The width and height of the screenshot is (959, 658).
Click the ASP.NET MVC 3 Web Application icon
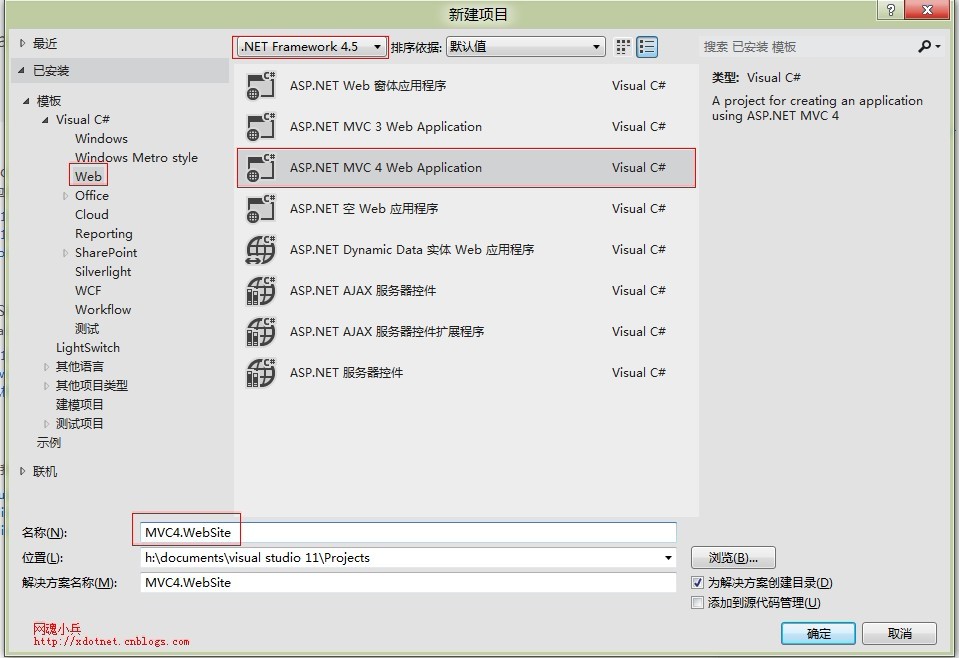pyautogui.click(x=261, y=127)
